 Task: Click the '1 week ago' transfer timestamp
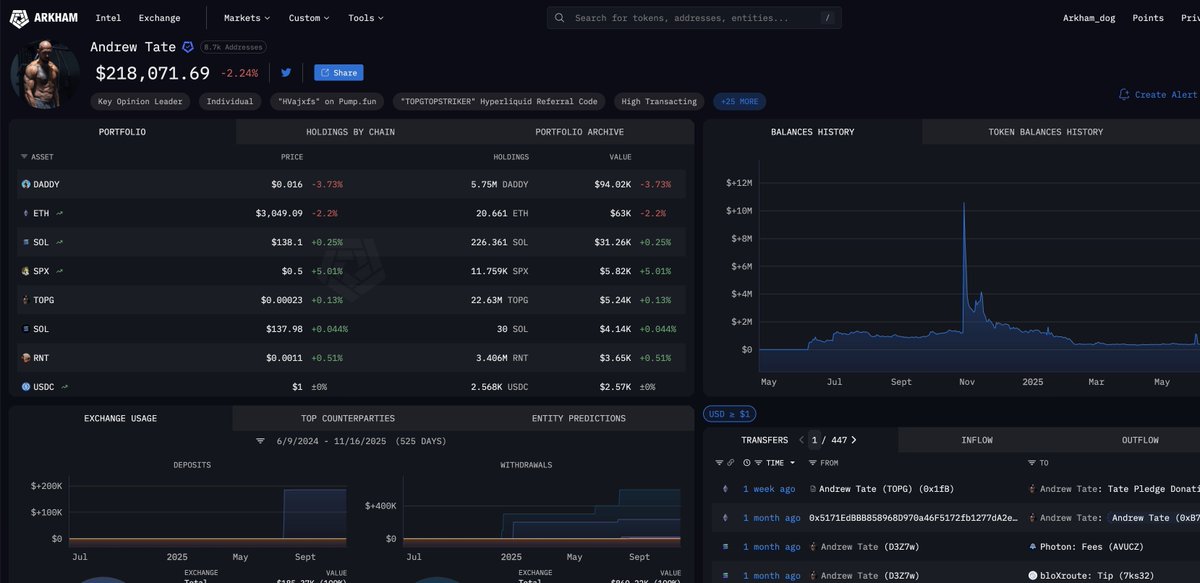pos(769,489)
